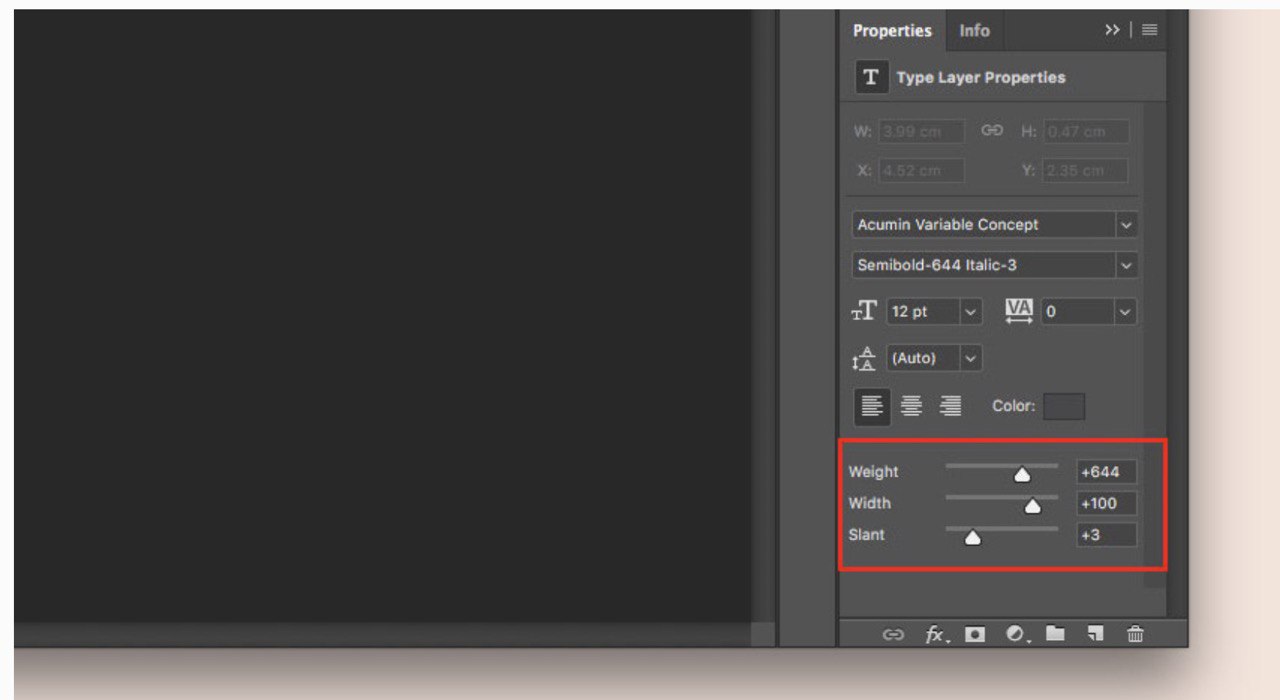This screenshot has width=1280, height=700.
Task: Switch to the Properties tab
Action: 892,31
